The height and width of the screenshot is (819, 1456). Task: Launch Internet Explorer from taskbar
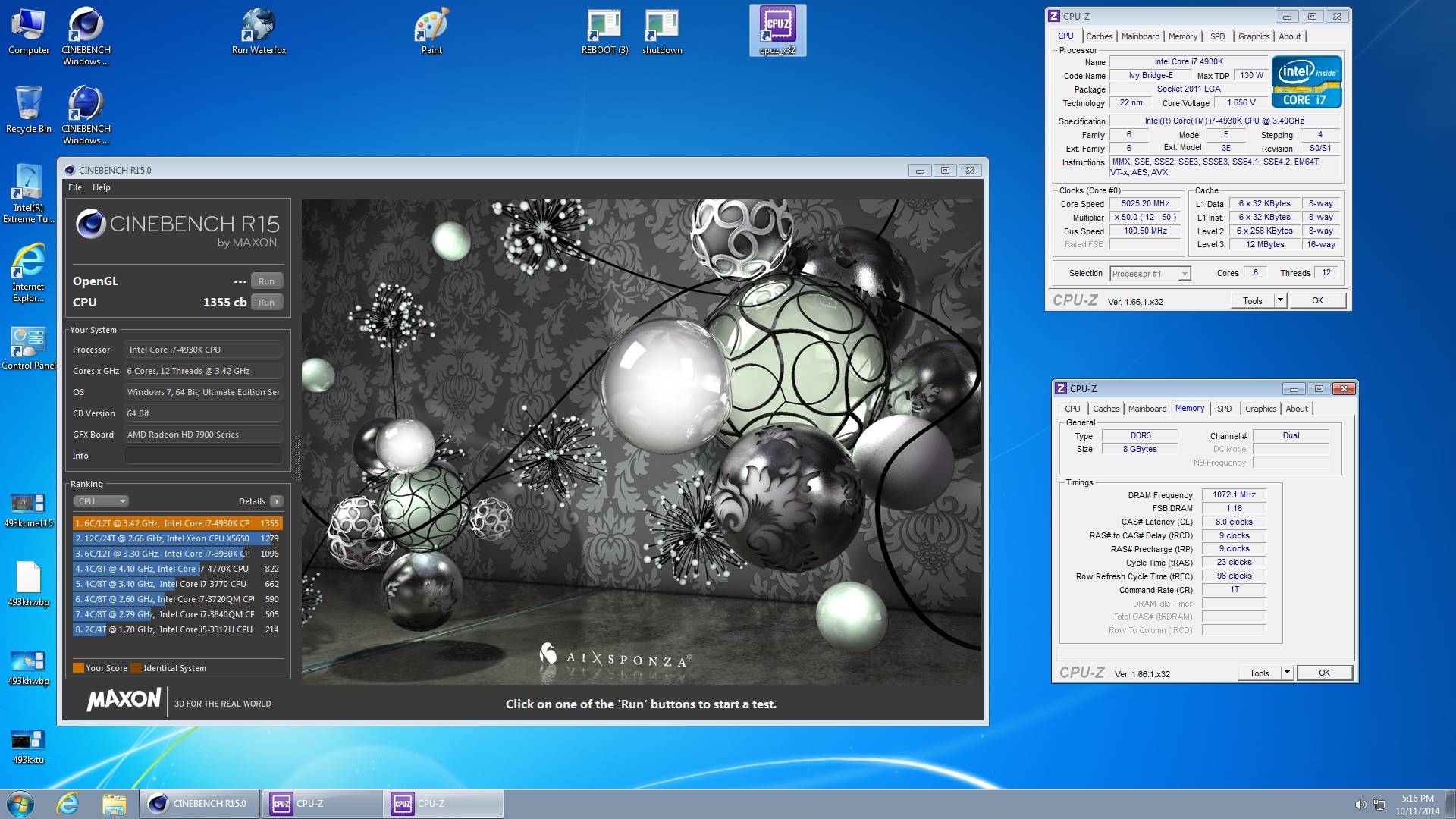point(68,804)
